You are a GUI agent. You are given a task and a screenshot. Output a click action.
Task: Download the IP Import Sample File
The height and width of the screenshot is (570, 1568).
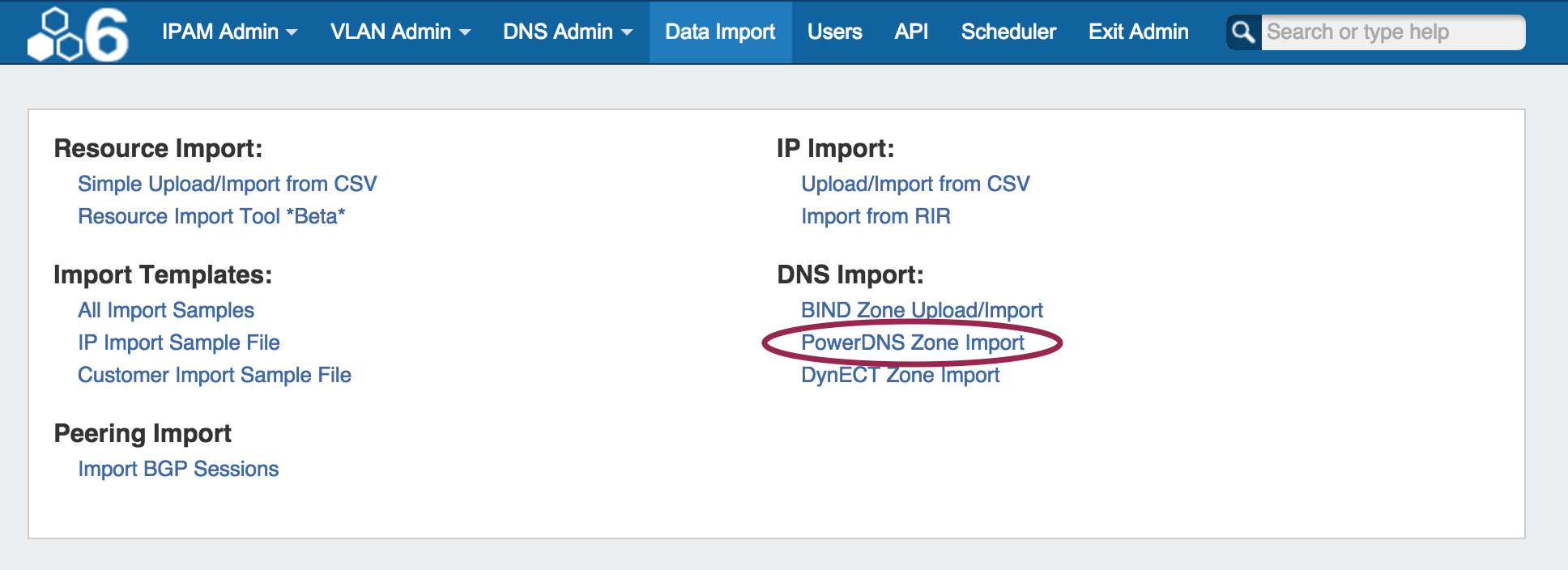(179, 342)
